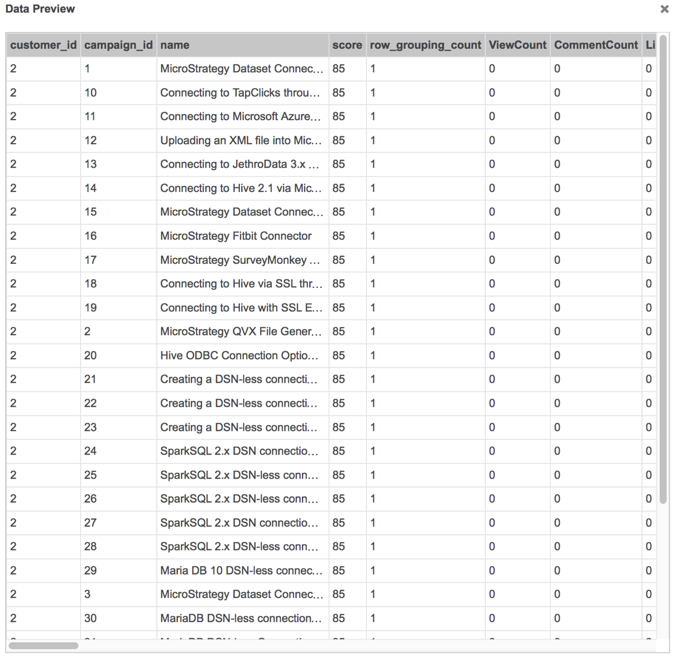Viewport: 677px width, 663px height.
Task: Click campaign_id cell with value 16
Action: (x=119, y=236)
